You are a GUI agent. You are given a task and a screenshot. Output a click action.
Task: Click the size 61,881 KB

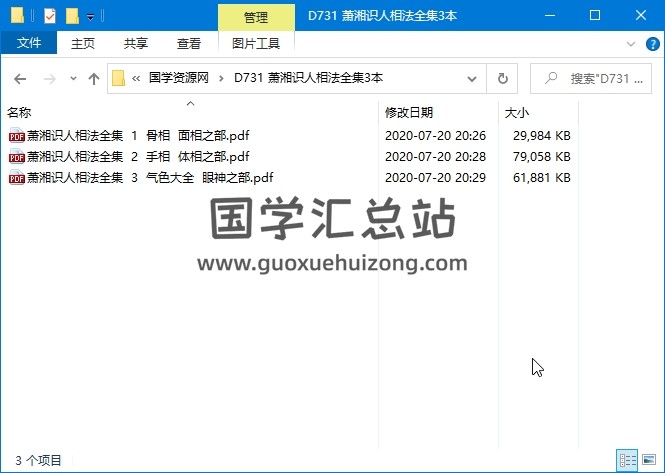(542, 178)
